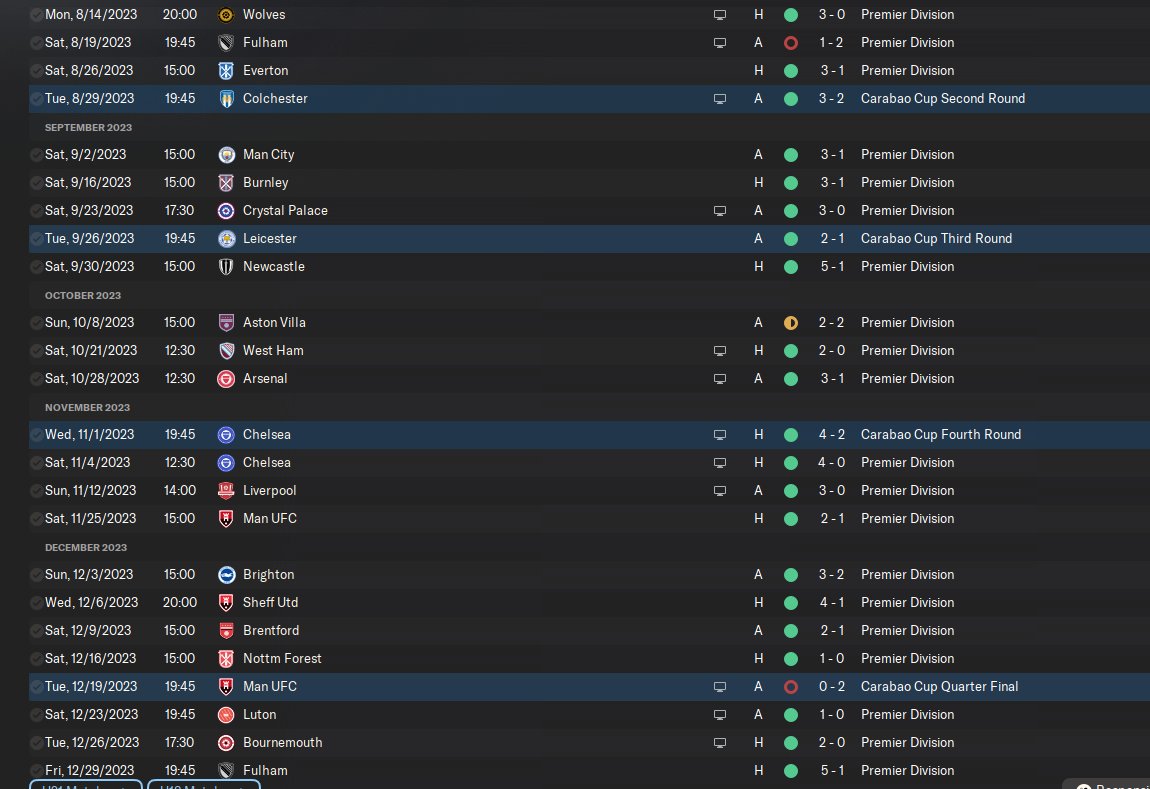The image size is (1150, 789).
Task: Click the Leicester club badge icon
Action: 226,239
